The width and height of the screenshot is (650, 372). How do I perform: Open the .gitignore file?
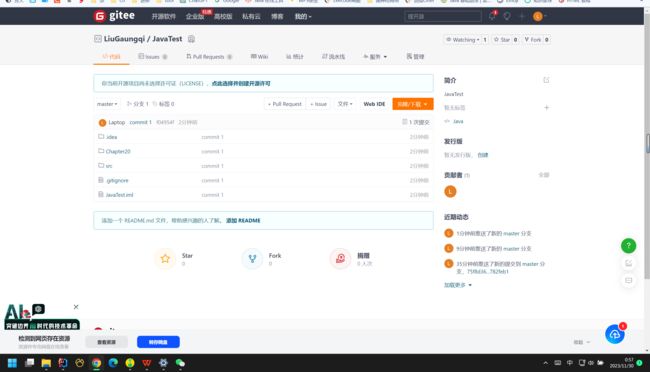click(117, 180)
